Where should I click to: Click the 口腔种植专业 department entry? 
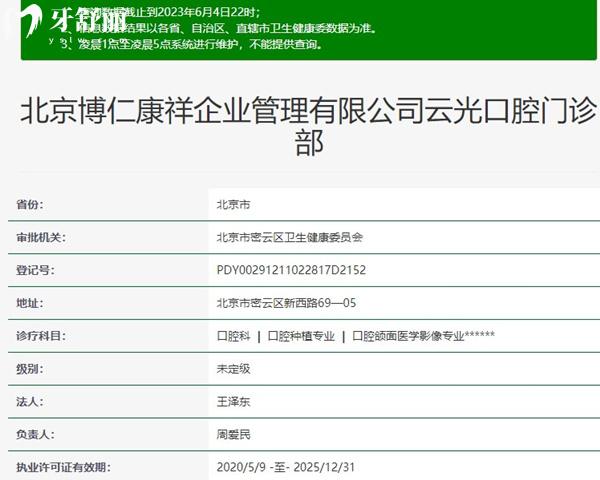coord(301,336)
